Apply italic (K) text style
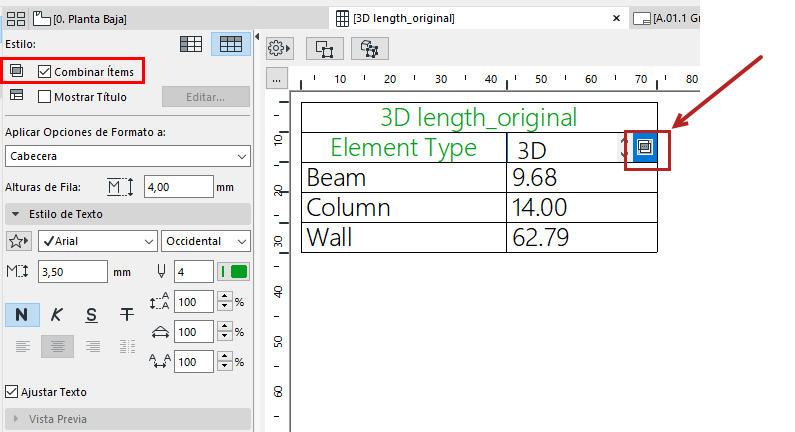Image resolution: width=795 pixels, height=432 pixels. coord(57,314)
